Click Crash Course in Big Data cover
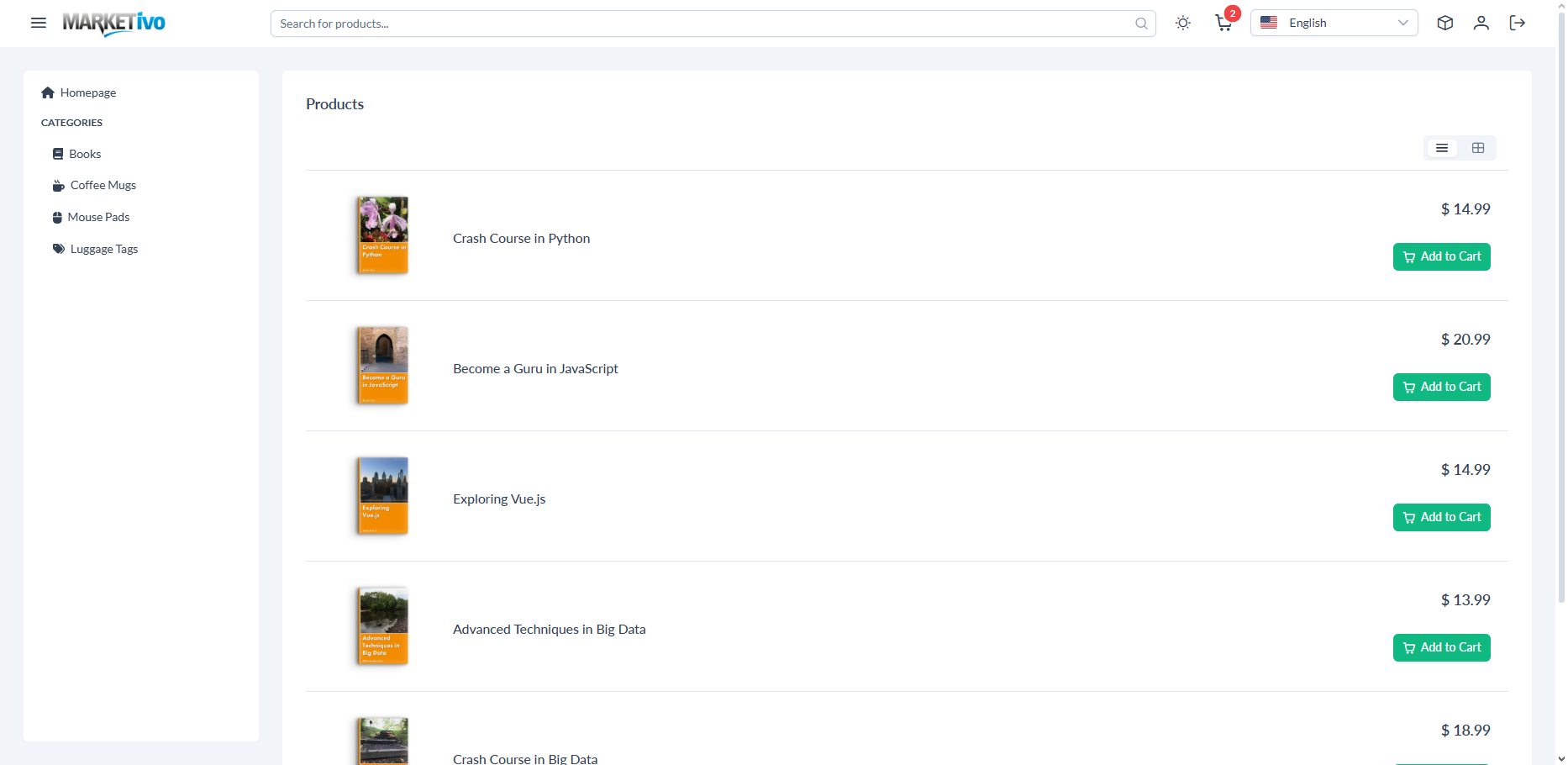The height and width of the screenshot is (765, 1568). 383,741
